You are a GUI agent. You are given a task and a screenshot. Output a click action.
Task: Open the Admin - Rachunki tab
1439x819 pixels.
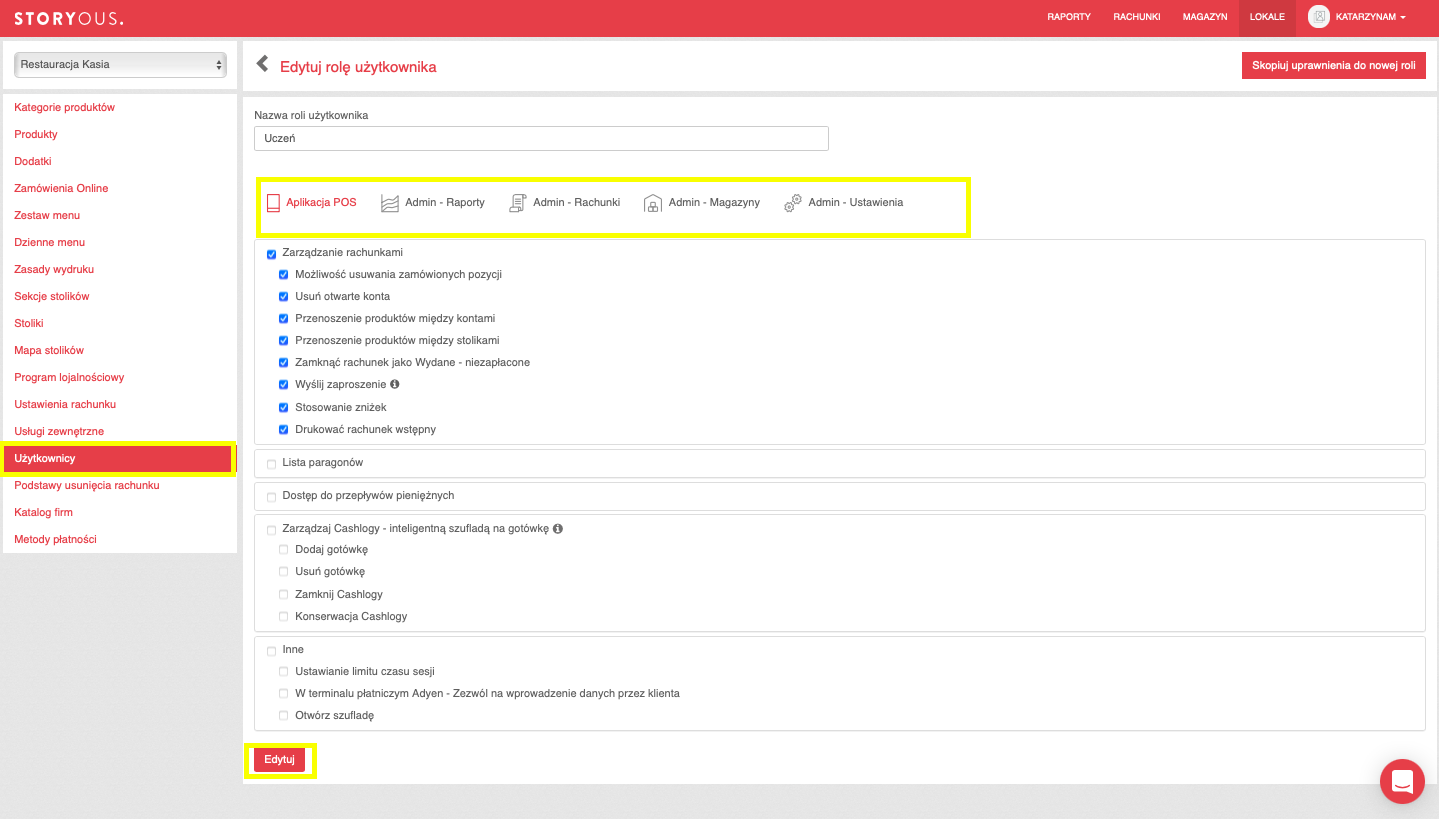pos(565,203)
